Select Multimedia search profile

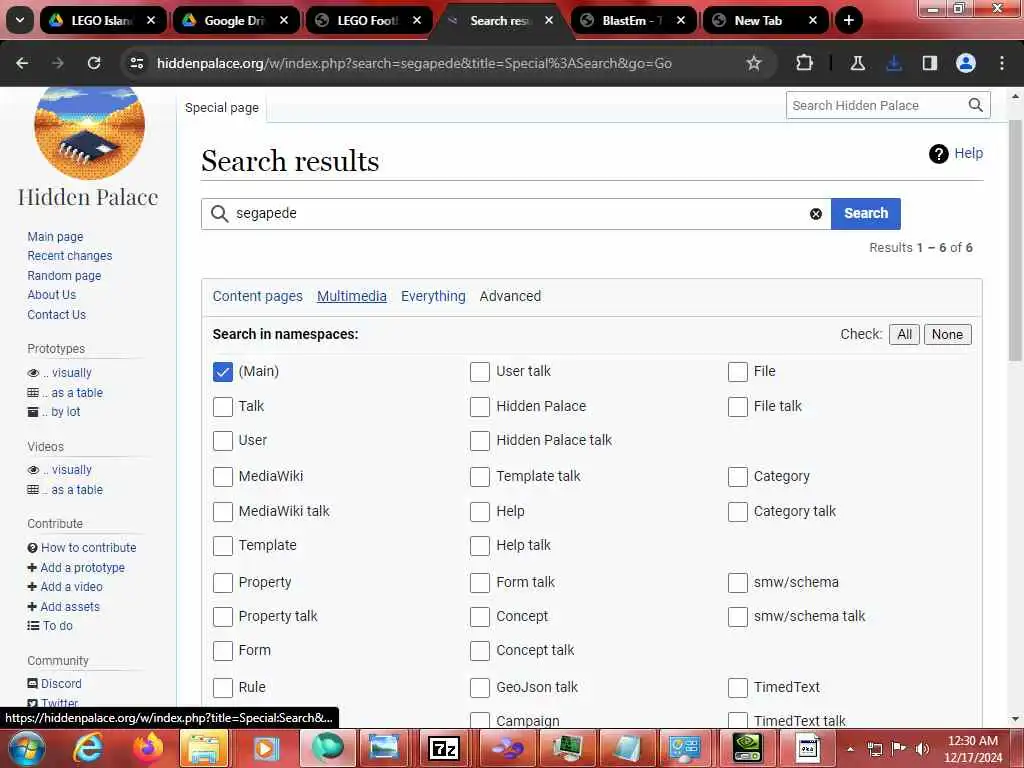point(351,296)
